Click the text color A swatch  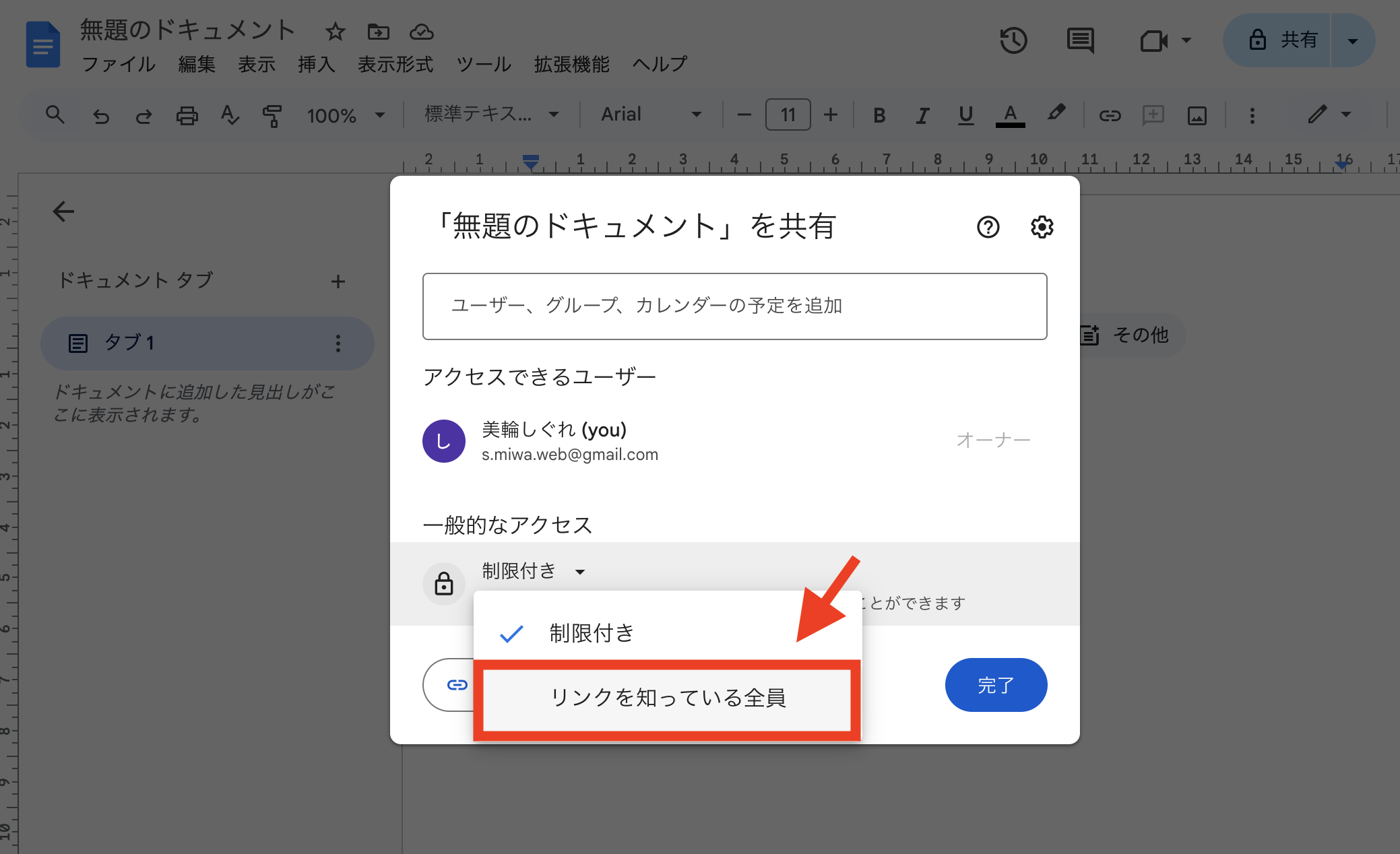1009,115
